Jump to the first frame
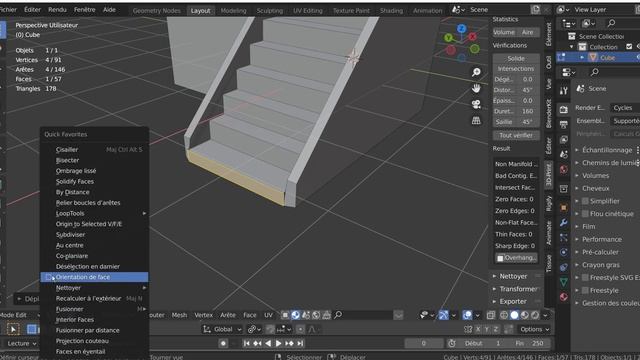The image size is (640, 360). coord(246,344)
